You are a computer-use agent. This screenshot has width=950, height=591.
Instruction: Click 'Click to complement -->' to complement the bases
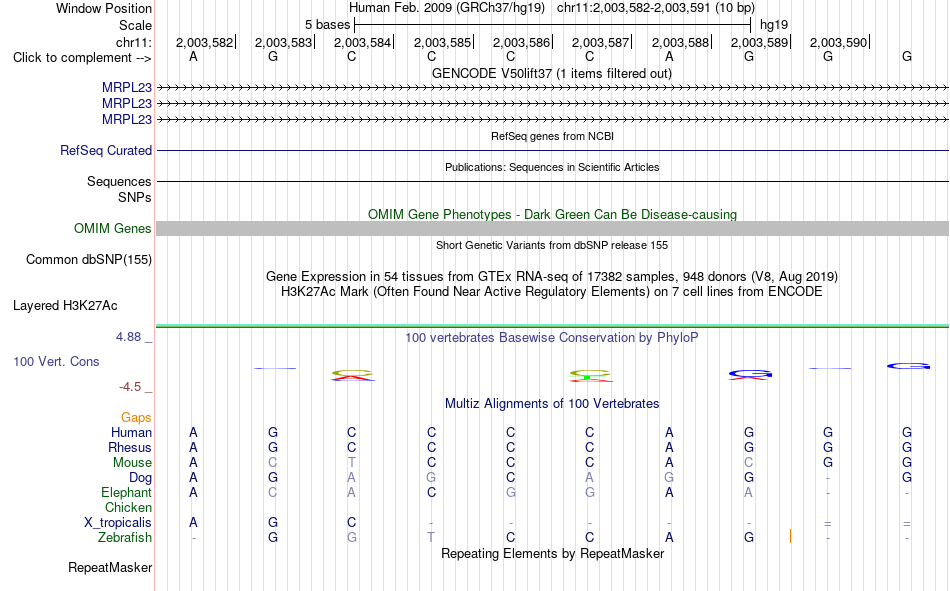[x=82, y=58]
